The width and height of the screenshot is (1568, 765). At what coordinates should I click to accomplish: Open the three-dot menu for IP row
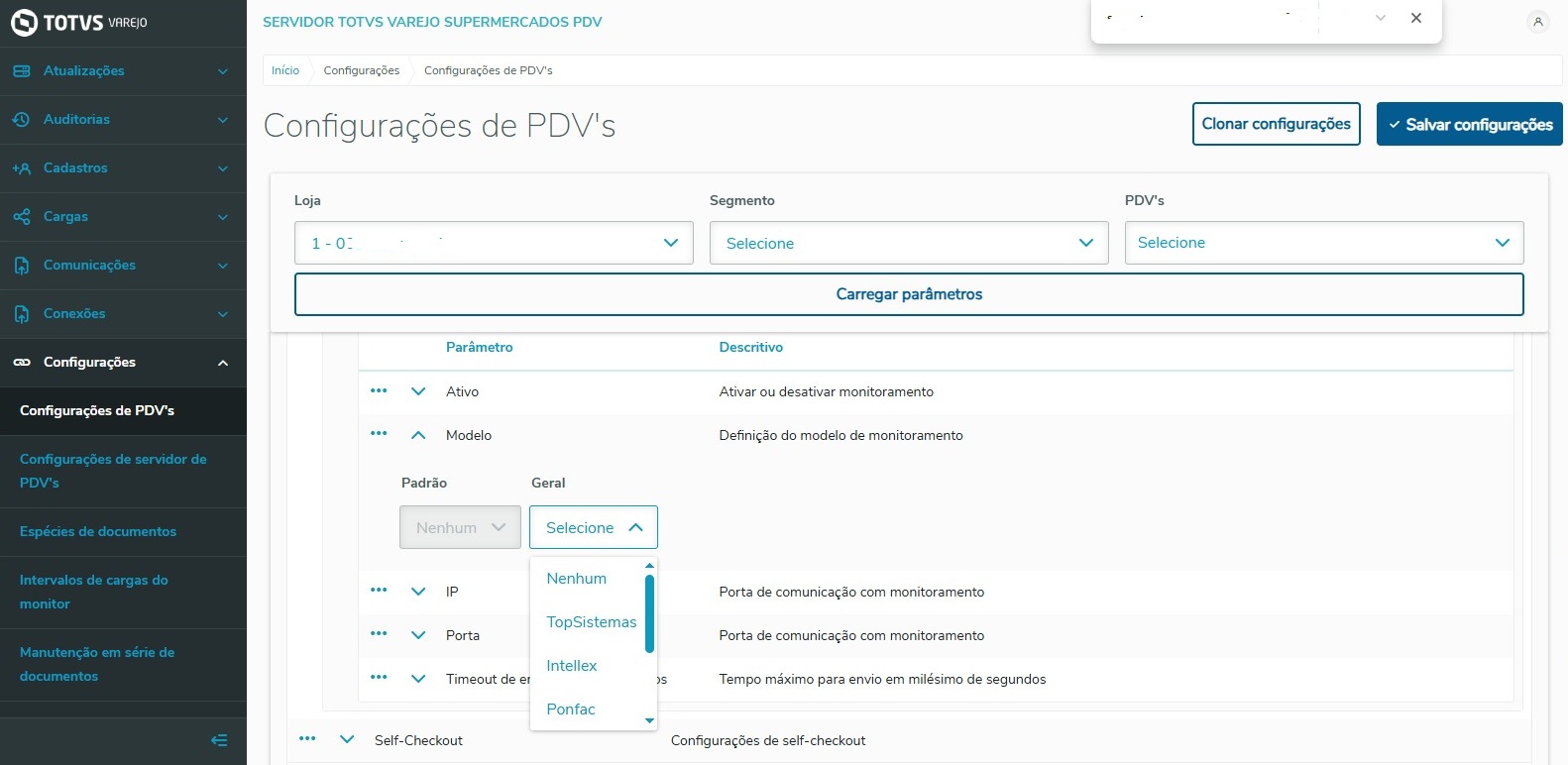(x=379, y=590)
